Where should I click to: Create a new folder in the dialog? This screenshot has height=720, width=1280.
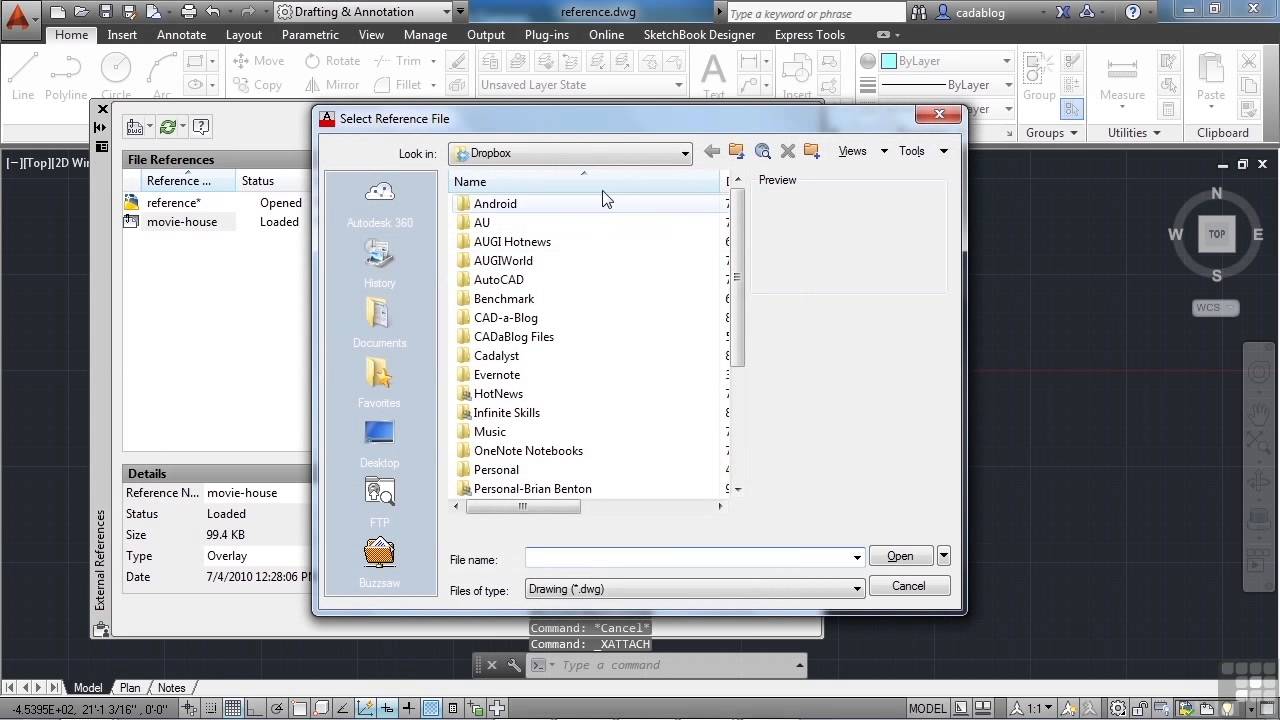812,151
